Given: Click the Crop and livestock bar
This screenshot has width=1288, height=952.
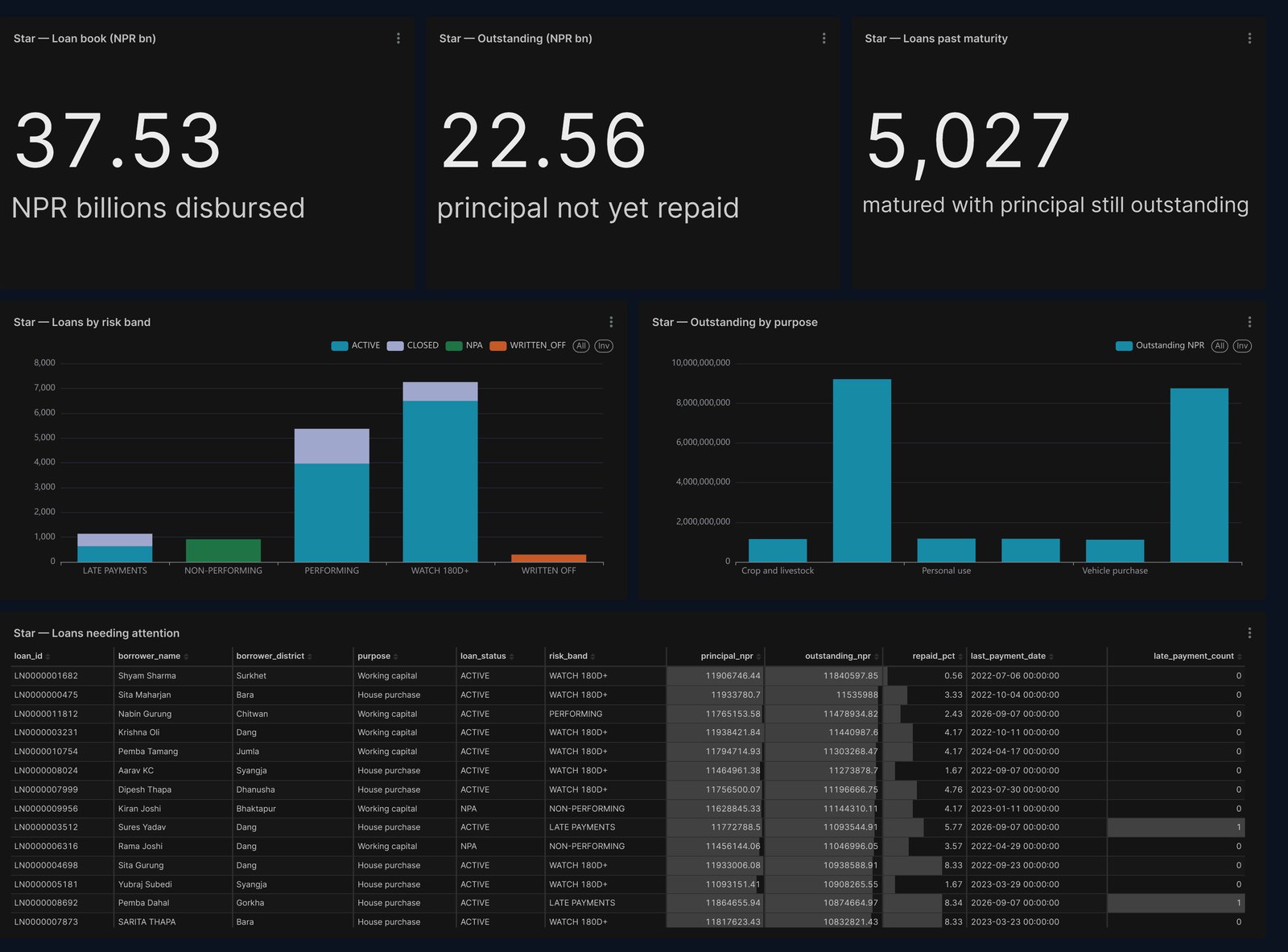Looking at the screenshot, I should 778,550.
